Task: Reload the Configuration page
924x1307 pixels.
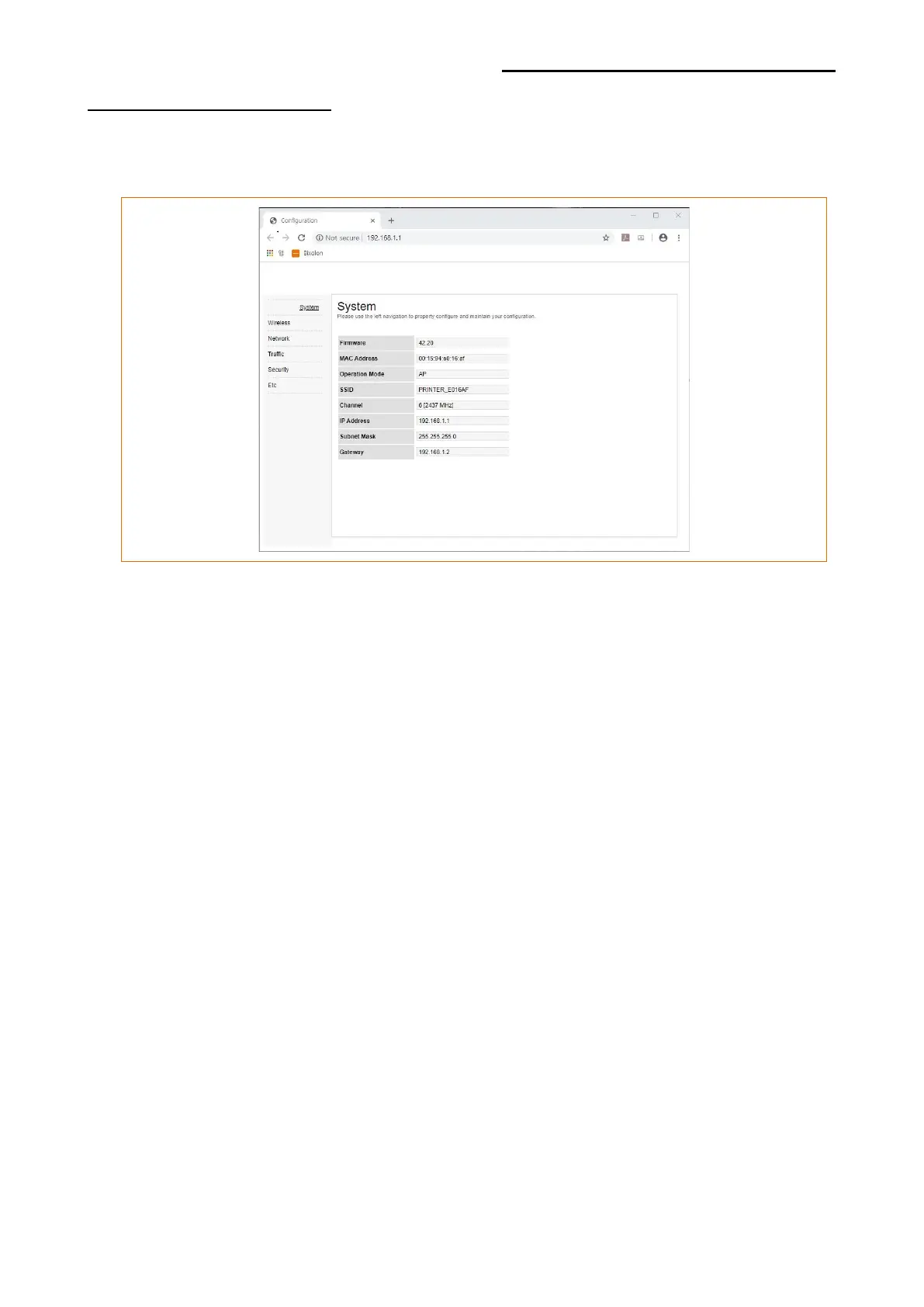Action: (x=301, y=237)
